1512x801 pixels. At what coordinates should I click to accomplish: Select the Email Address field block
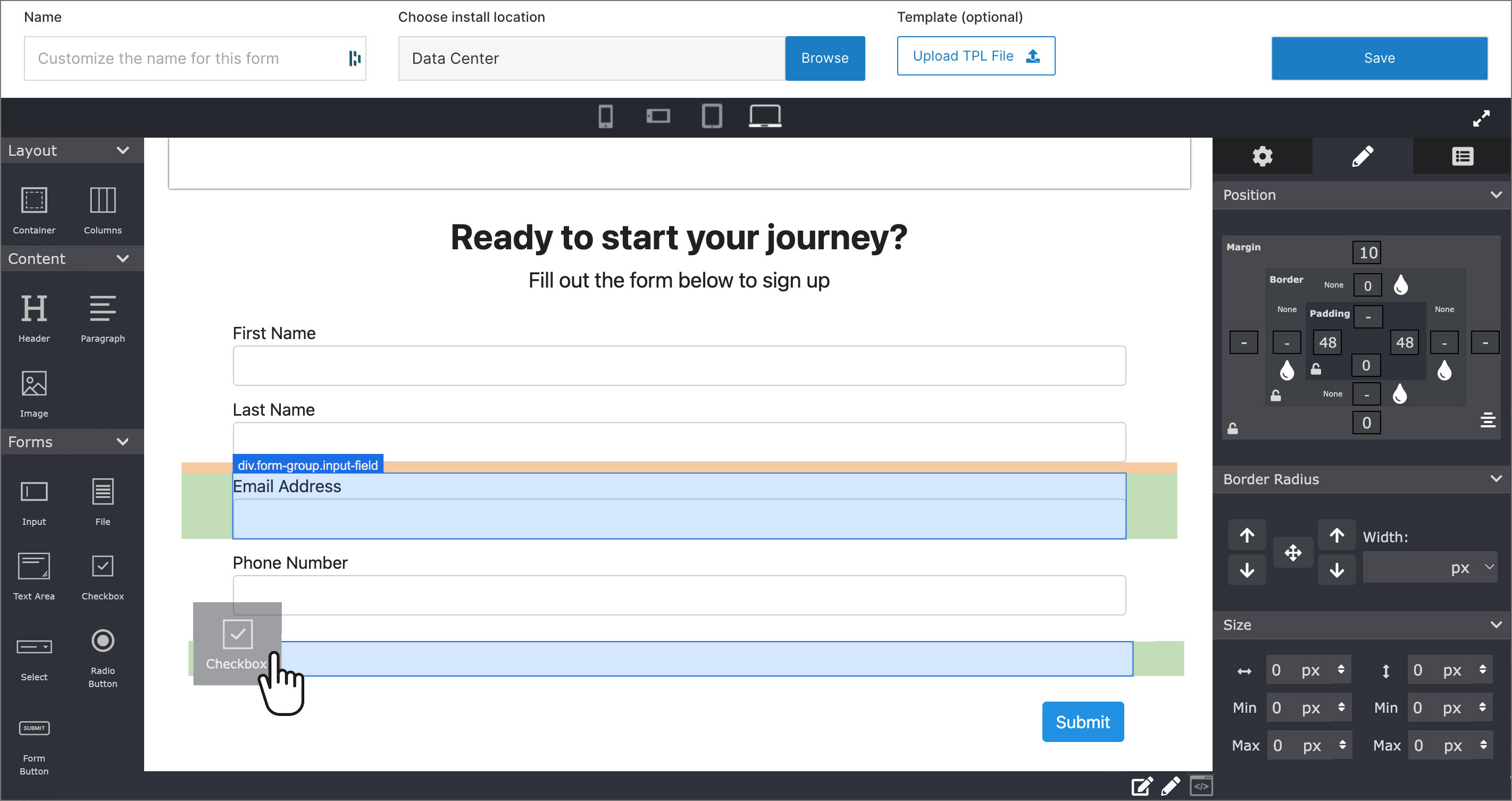[x=679, y=505]
